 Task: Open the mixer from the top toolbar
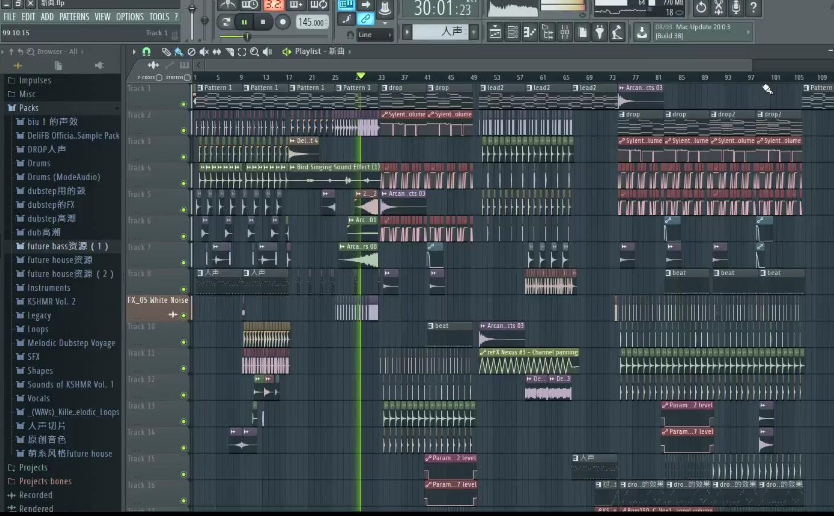pyautogui.click(x=563, y=33)
